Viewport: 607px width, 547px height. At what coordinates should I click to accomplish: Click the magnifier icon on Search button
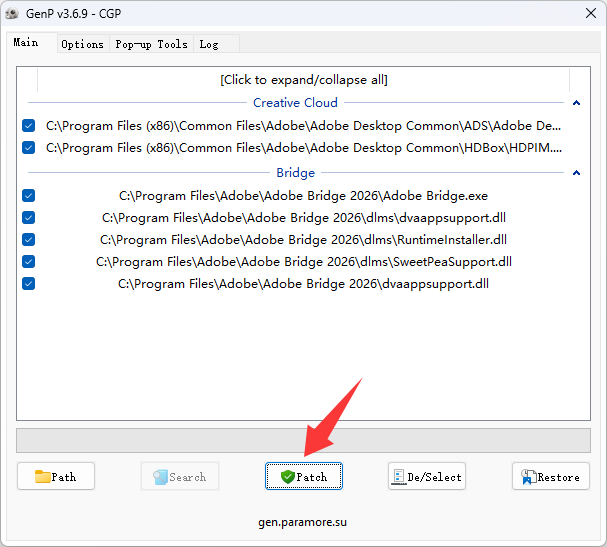coord(160,477)
